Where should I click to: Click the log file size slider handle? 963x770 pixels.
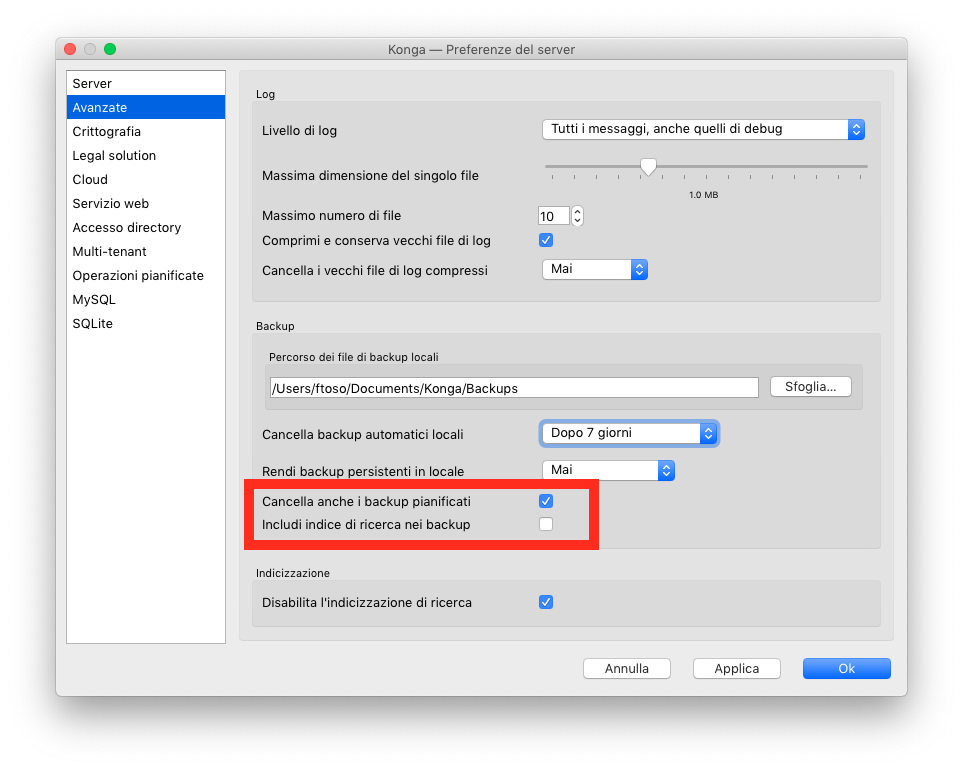pos(648,167)
